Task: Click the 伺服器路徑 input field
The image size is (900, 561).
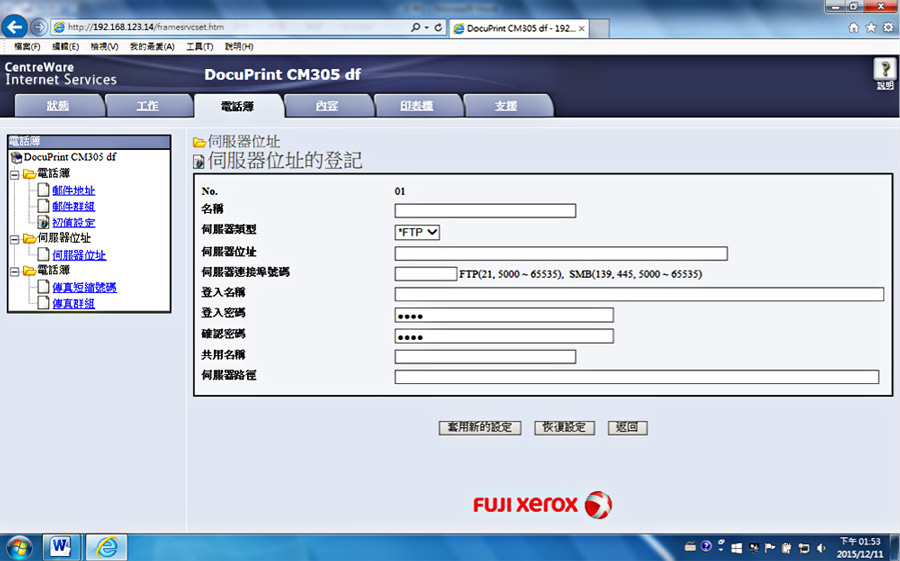Action: pos(637,377)
